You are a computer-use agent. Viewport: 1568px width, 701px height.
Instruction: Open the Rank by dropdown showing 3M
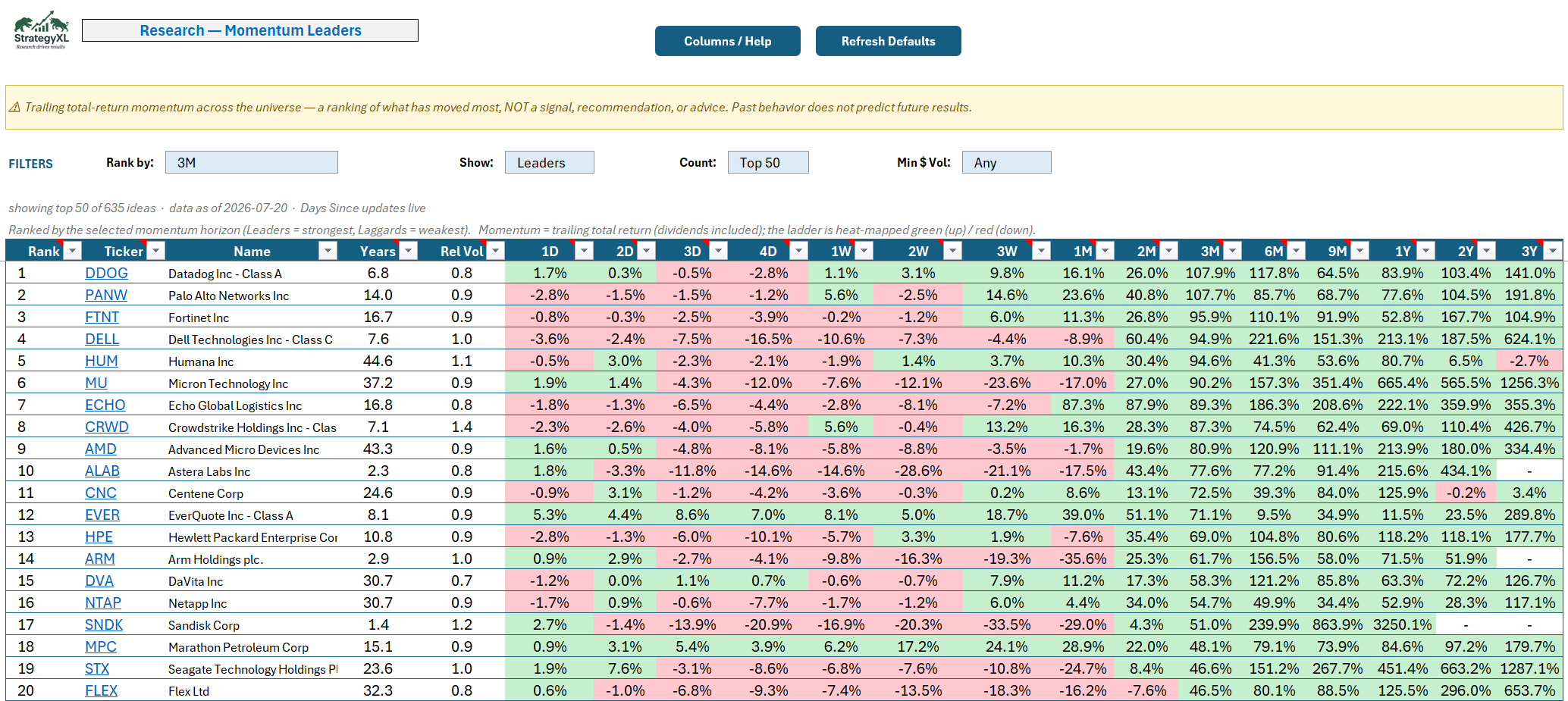pyautogui.click(x=252, y=162)
